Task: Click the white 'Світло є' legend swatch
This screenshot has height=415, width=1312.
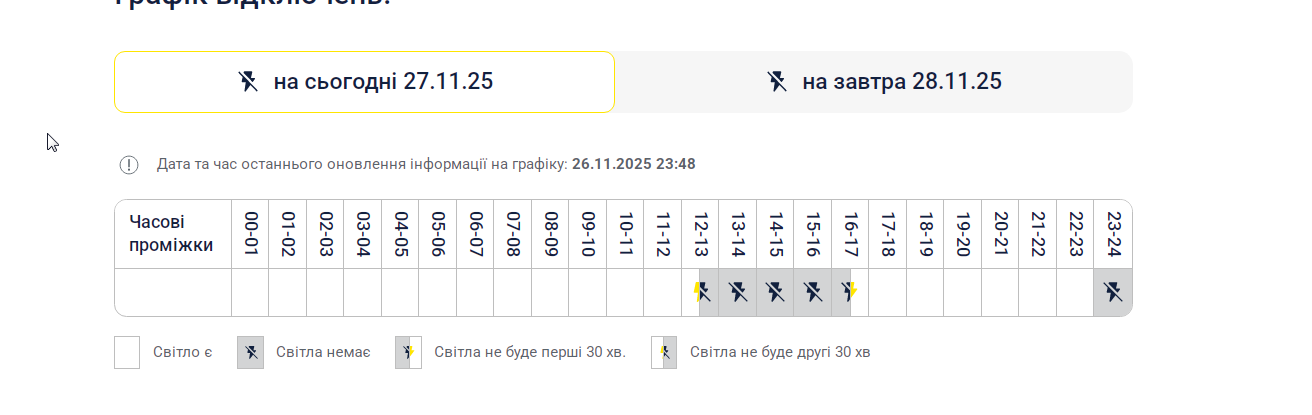Action: click(x=127, y=352)
